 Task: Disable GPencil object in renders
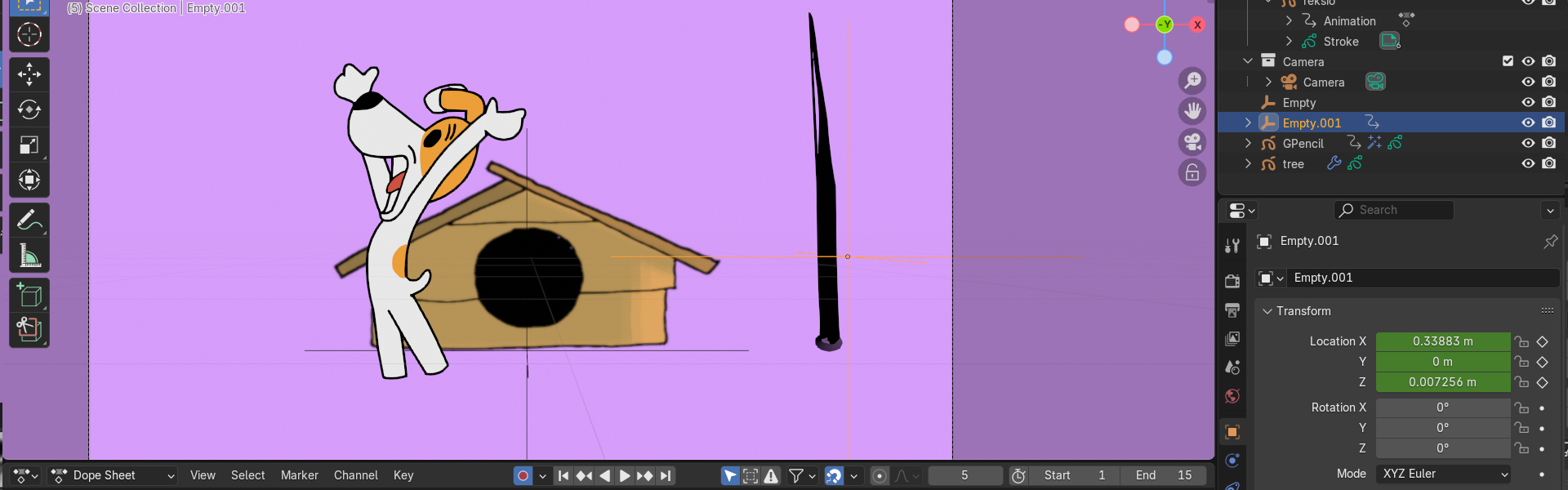[x=1549, y=143]
